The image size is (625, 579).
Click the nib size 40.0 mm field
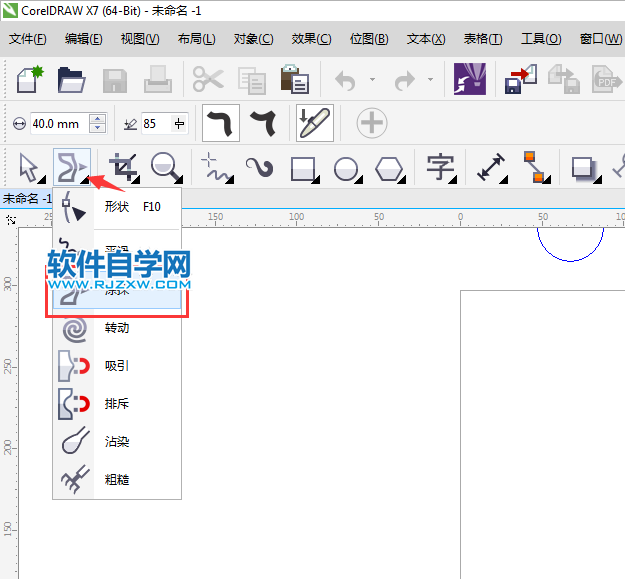tap(57, 124)
